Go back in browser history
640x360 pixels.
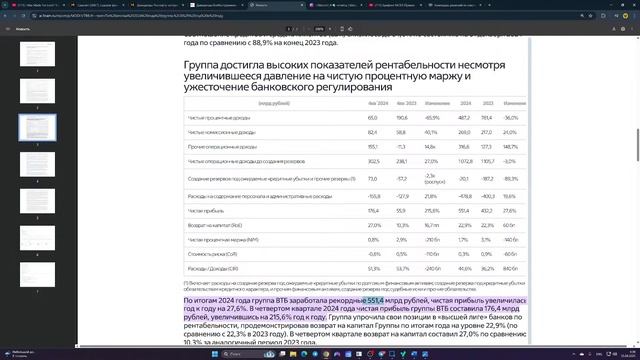pos(5,16)
